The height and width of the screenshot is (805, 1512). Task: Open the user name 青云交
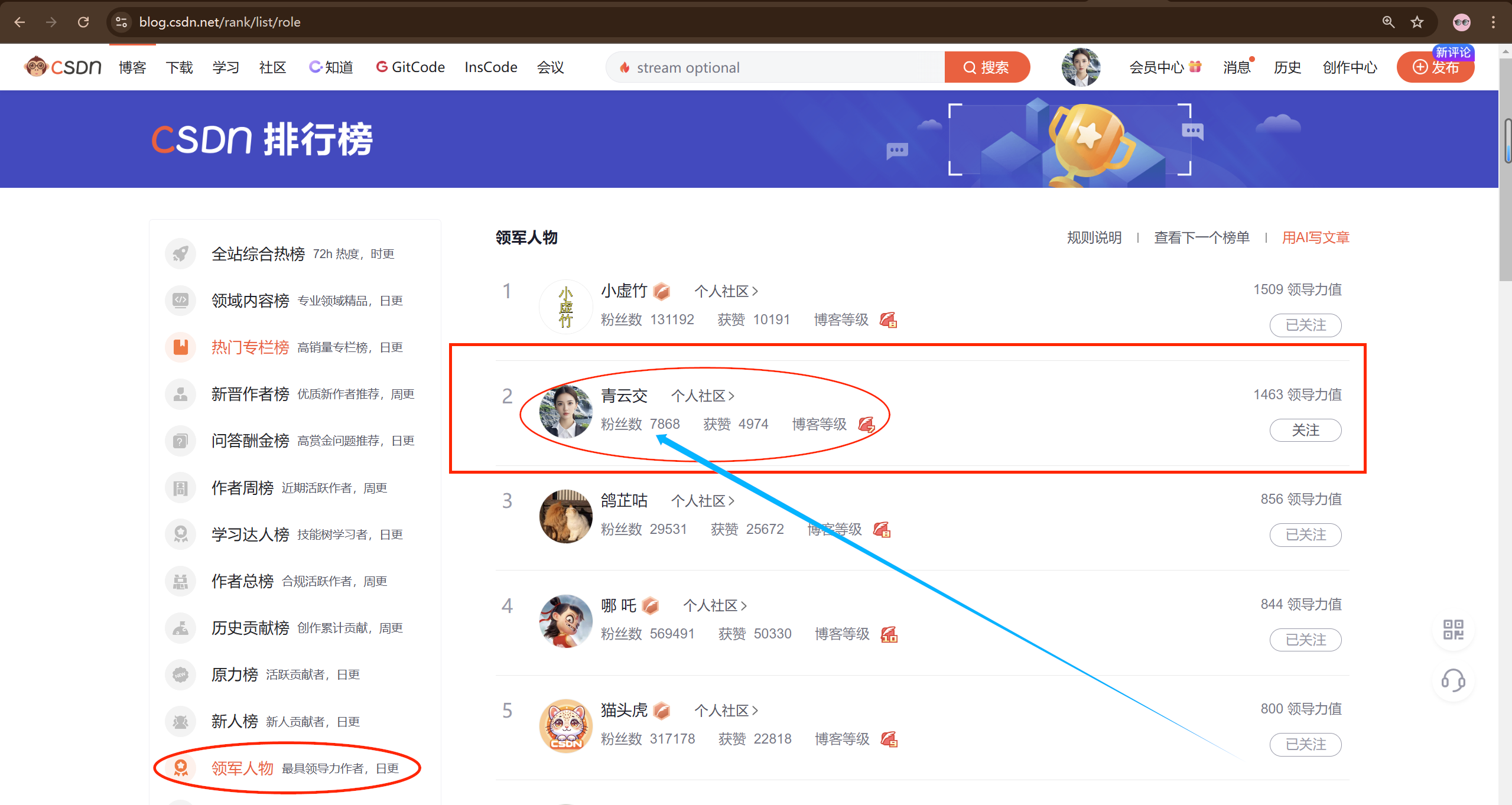[625, 396]
